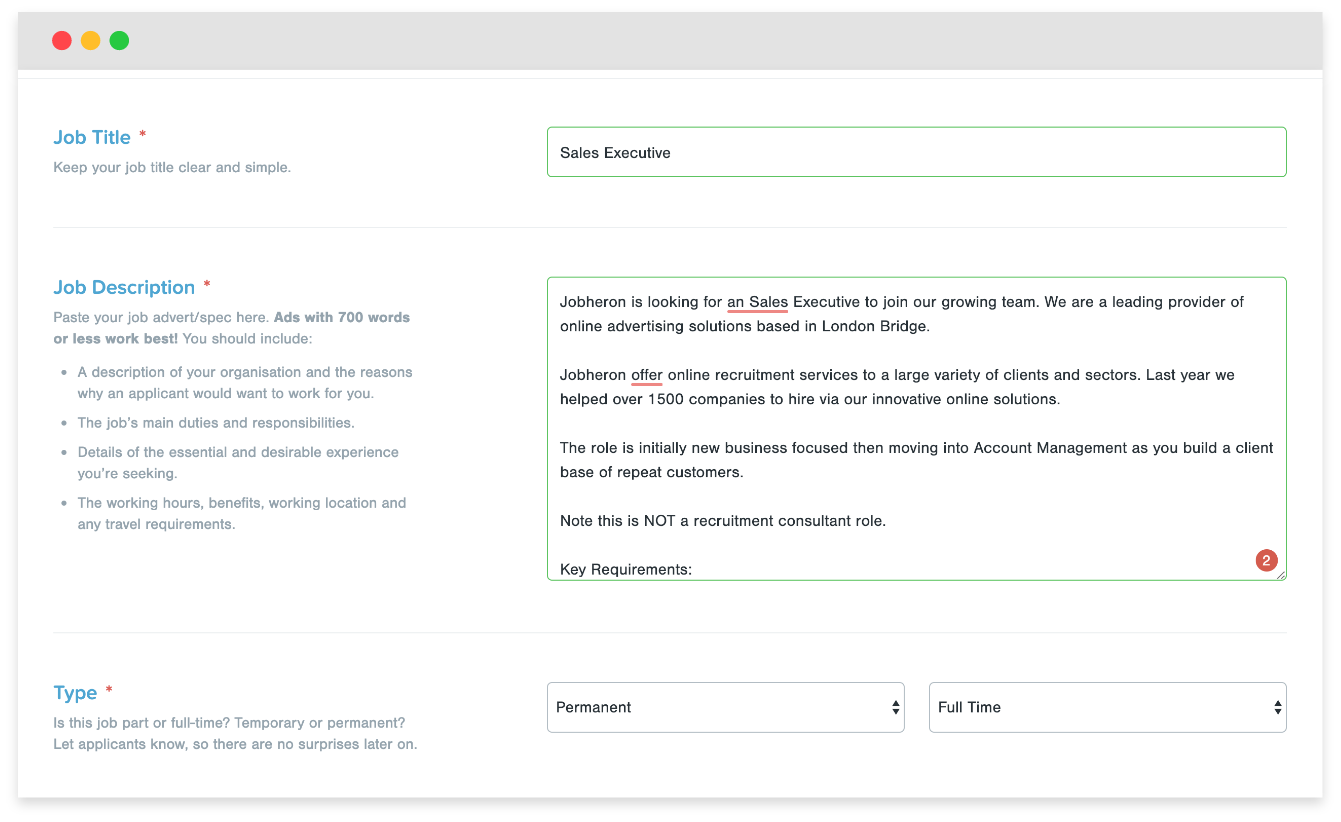Click the "London Bridge" text in description
This screenshot has height=822, width=1341.
[x=875, y=326]
